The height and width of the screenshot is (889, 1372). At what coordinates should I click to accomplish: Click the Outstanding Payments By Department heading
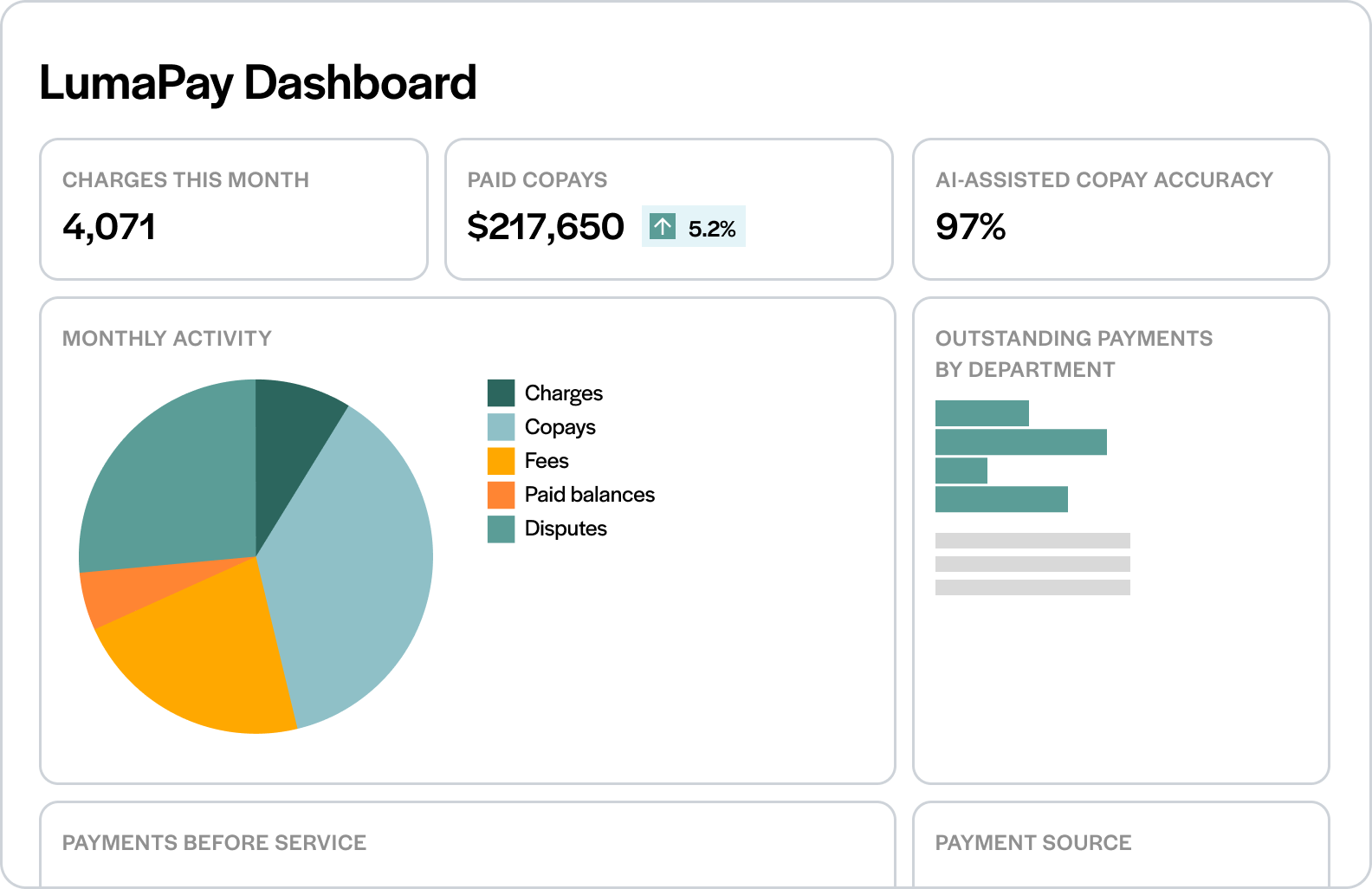tap(1074, 354)
